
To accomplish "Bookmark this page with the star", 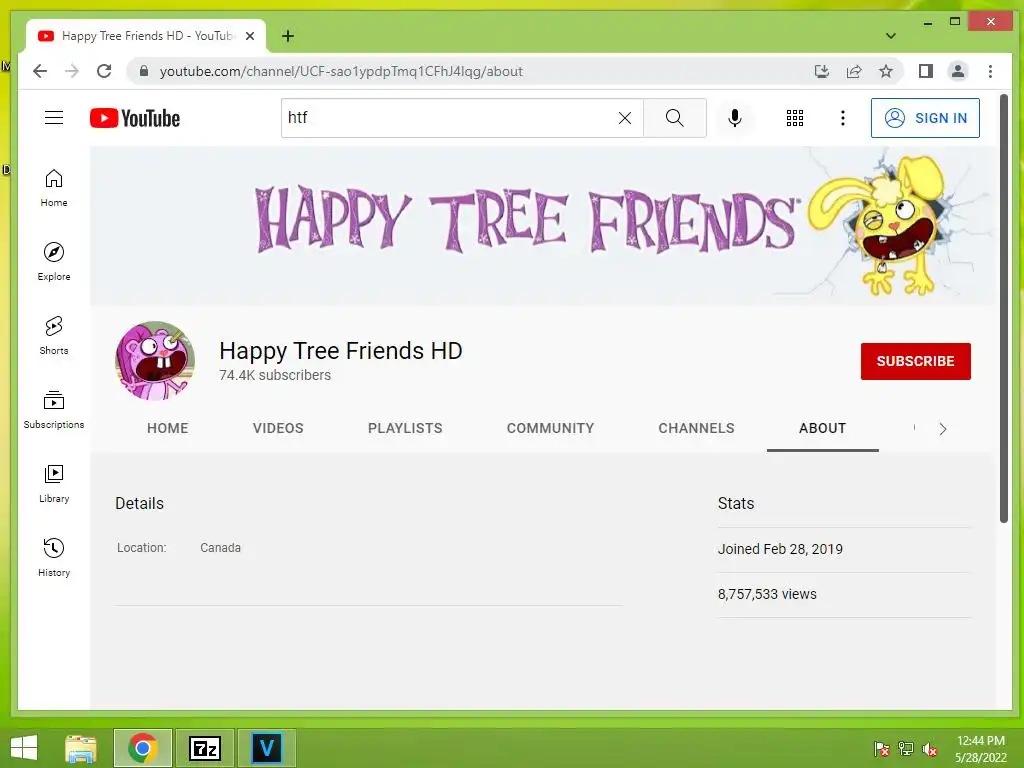I will point(886,71).
